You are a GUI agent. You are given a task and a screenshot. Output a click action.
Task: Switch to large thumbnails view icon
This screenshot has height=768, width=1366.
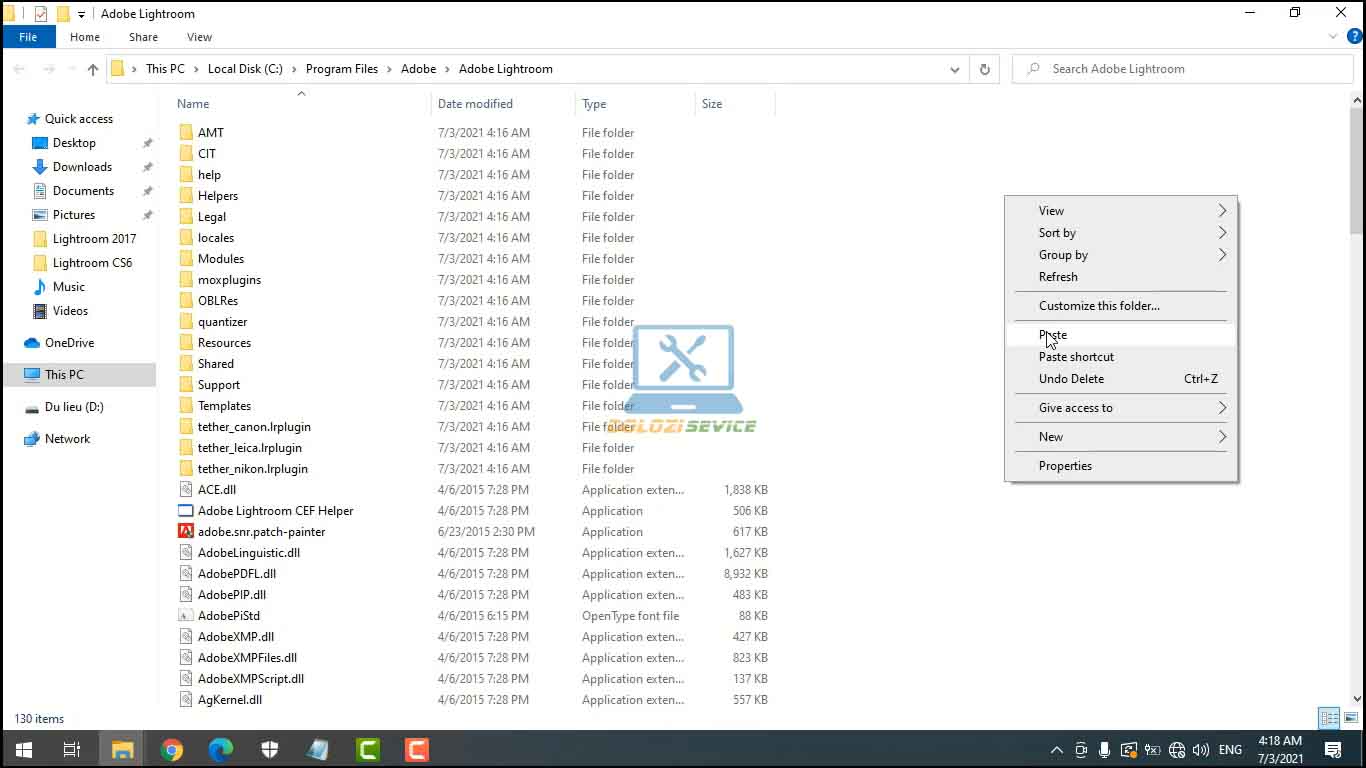(x=1350, y=718)
